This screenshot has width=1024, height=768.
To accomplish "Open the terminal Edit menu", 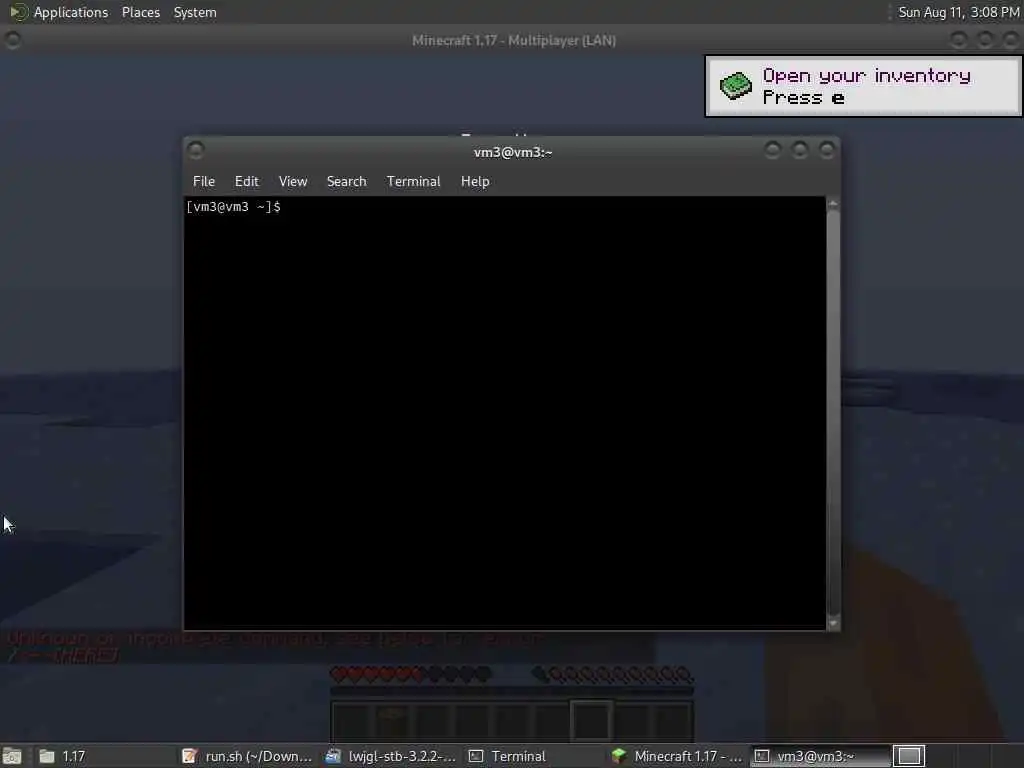I will click(247, 182).
